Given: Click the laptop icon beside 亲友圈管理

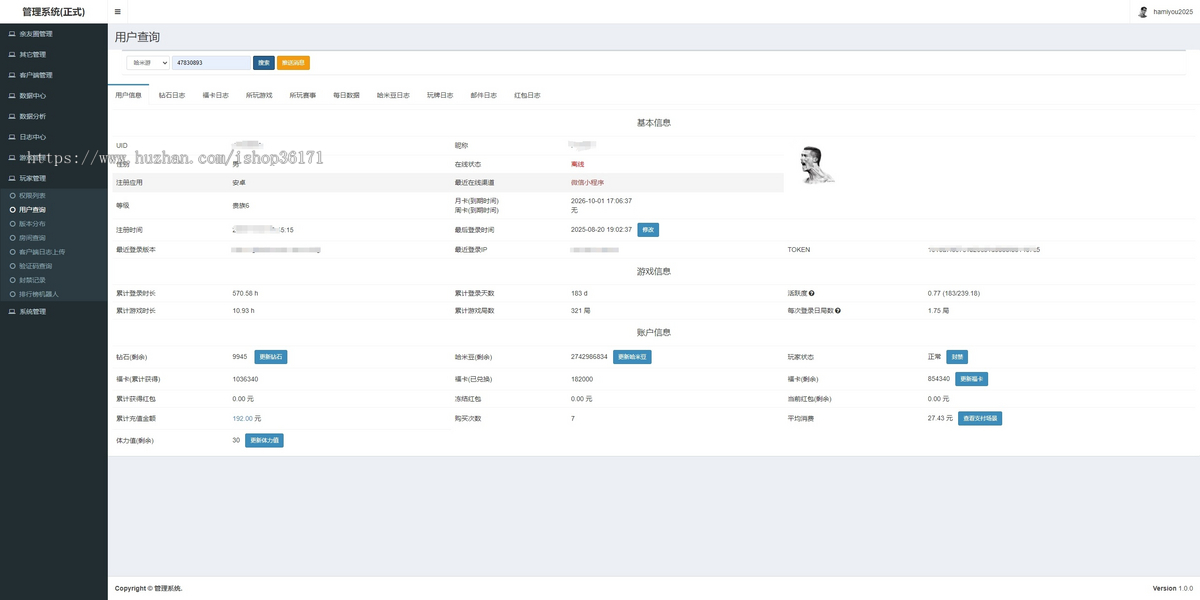Looking at the screenshot, I should coord(12,34).
